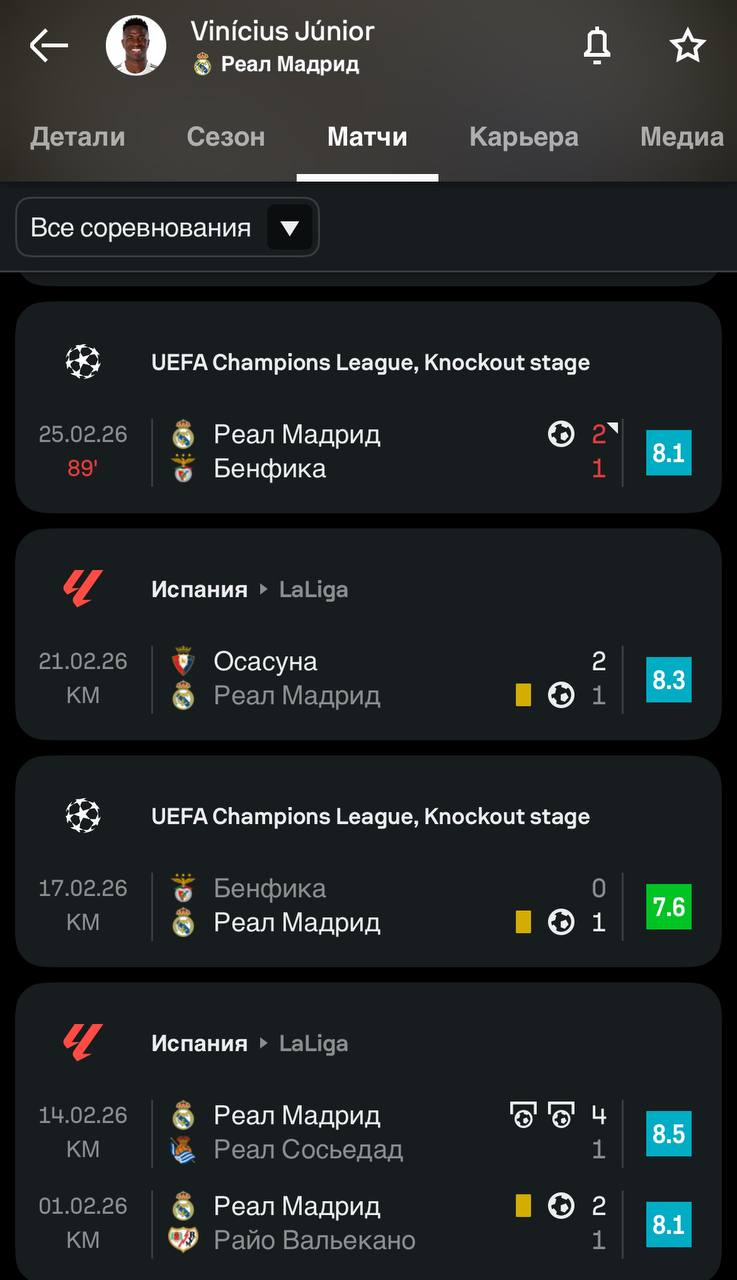Tap the back arrow icon

click(48, 45)
